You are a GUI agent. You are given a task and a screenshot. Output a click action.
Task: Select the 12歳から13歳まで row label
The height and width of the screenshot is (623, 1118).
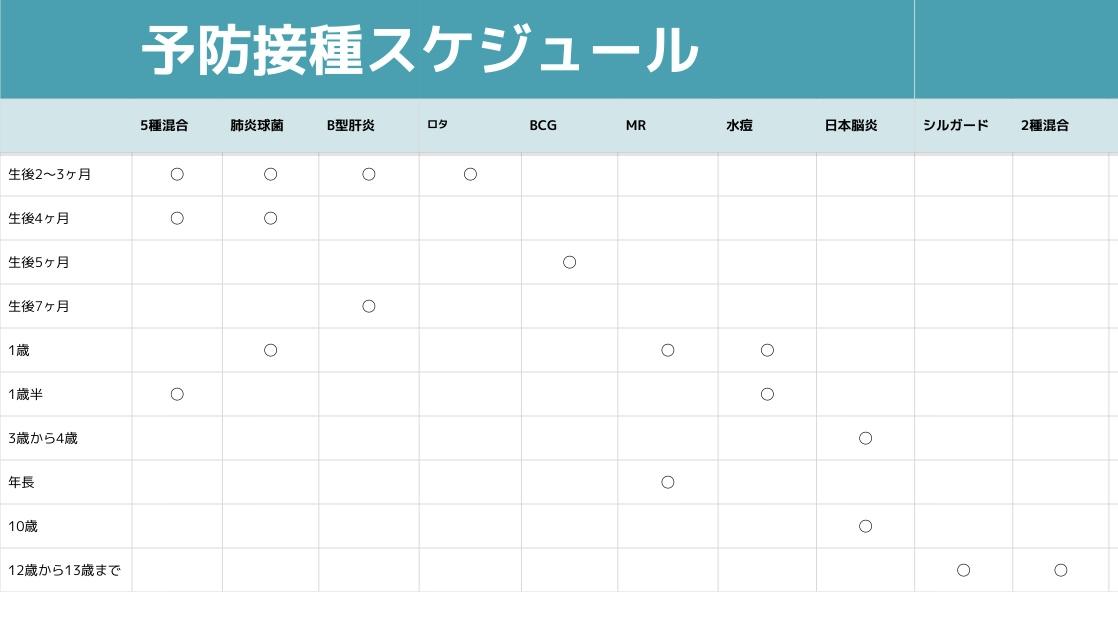(x=64, y=571)
